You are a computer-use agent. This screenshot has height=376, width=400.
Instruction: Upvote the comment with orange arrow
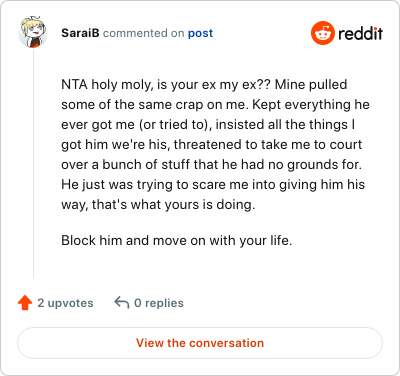tap(25, 303)
